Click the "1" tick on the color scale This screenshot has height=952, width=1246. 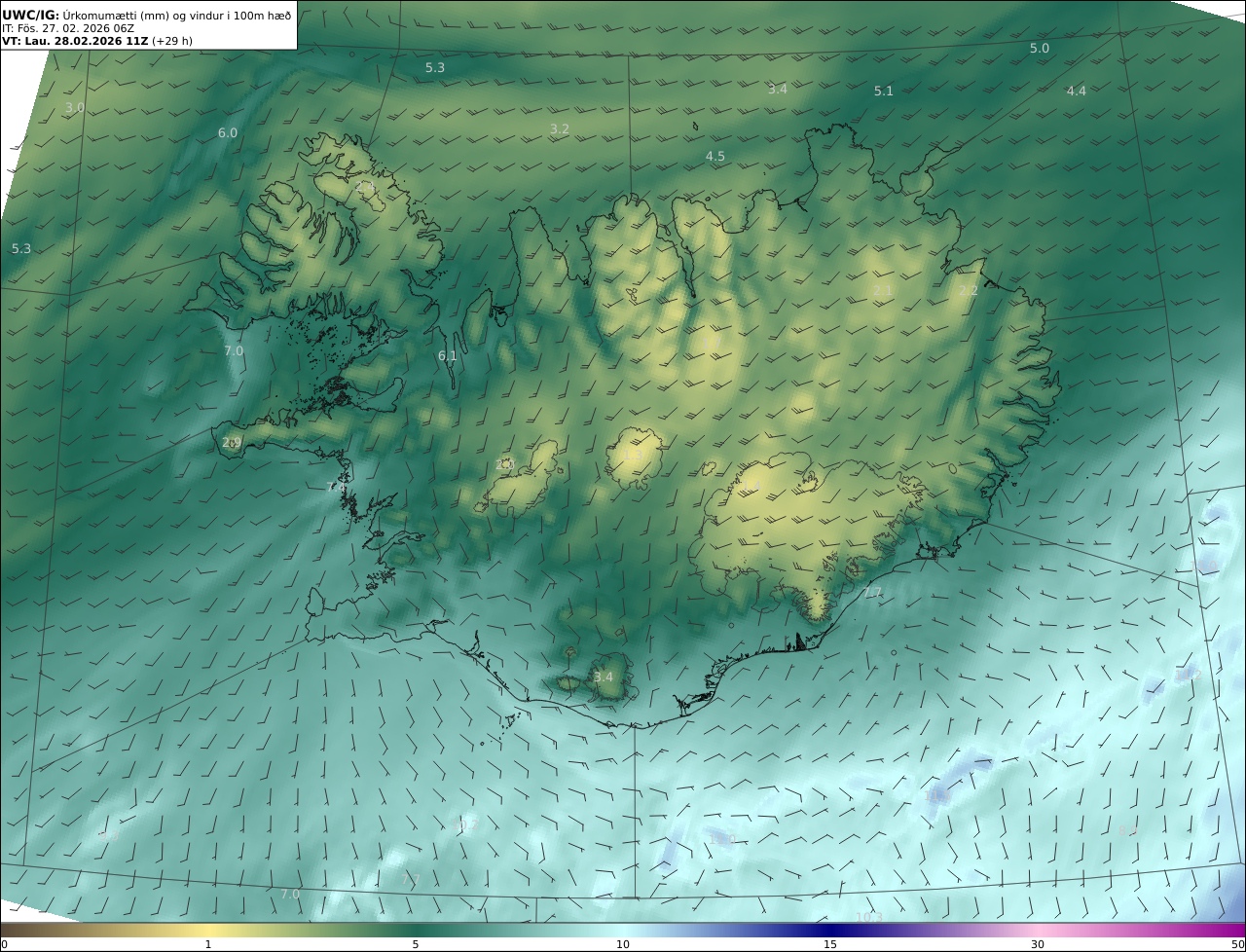(208, 944)
